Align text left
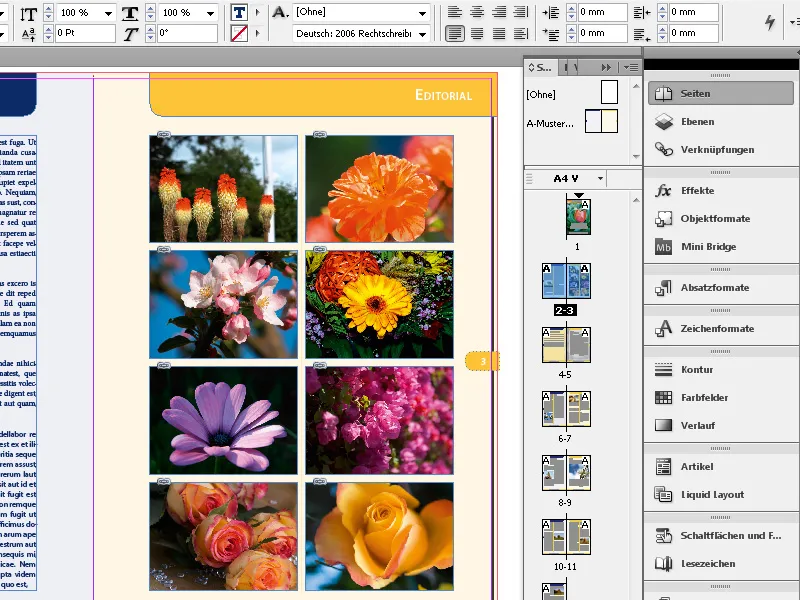Viewport: 800px width, 600px height. (454, 12)
